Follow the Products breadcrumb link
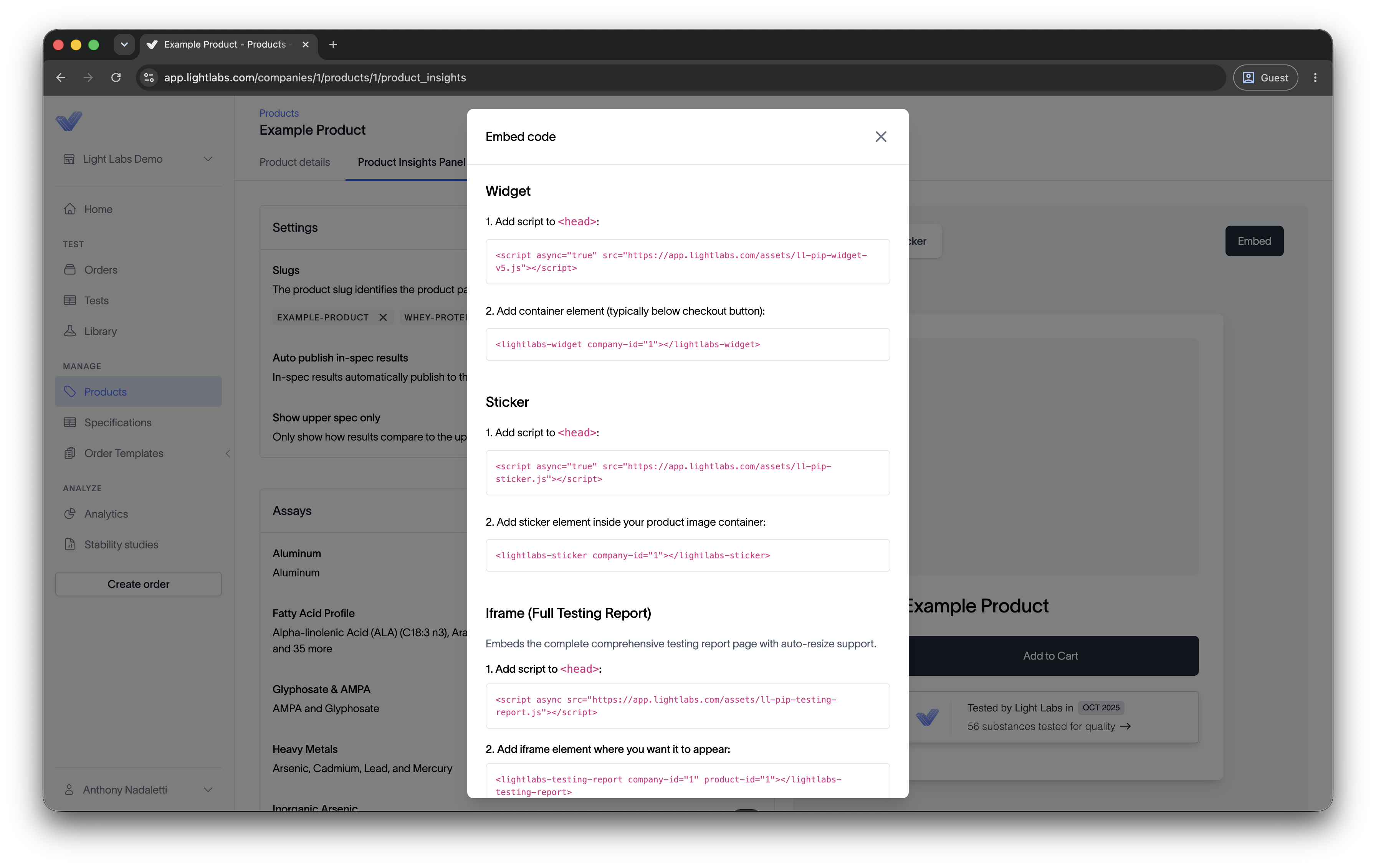The image size is (1376, 868). (x=279, y=113)
